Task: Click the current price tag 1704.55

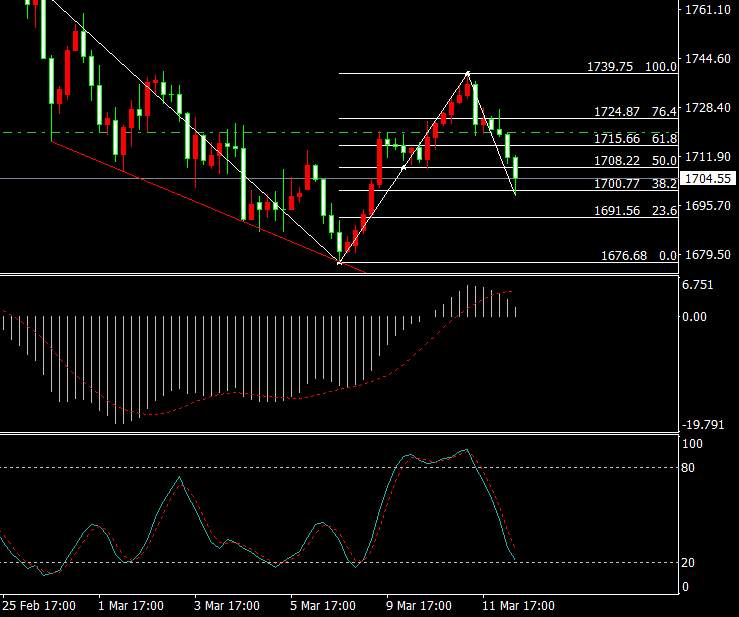Action: click(x=707, y=179)
